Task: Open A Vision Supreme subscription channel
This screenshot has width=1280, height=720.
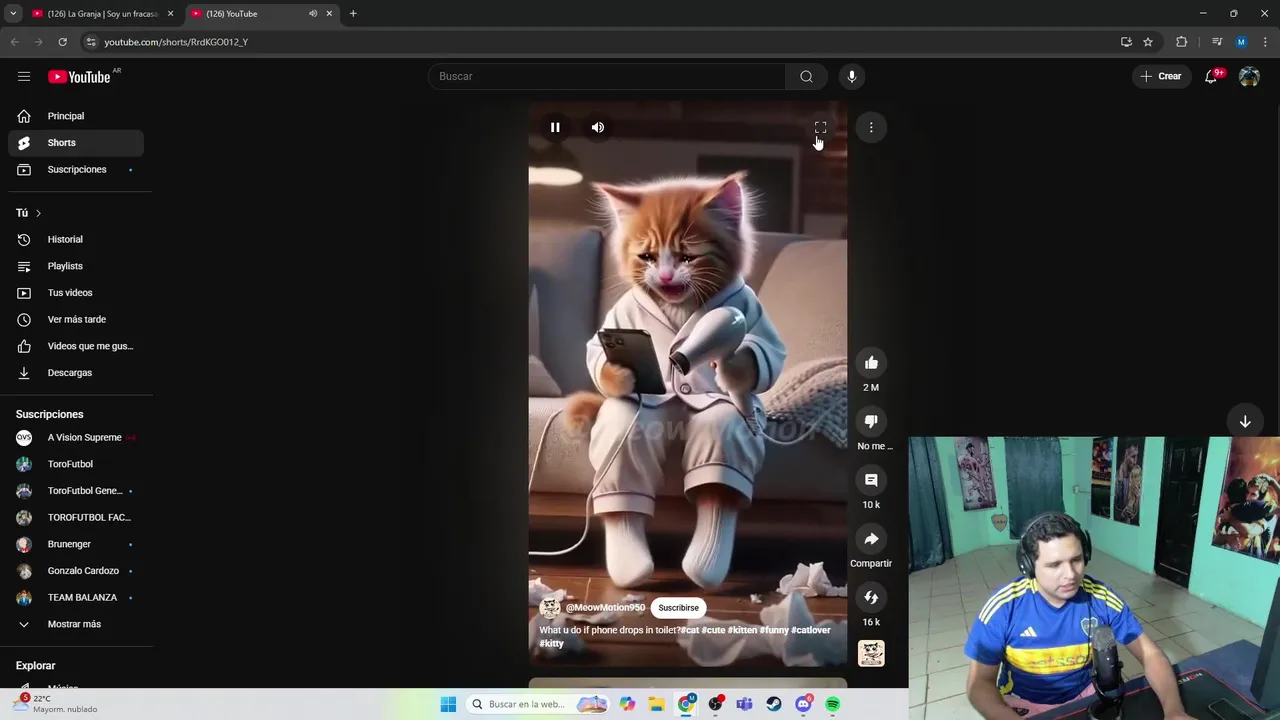Action: tap(76, 437)
